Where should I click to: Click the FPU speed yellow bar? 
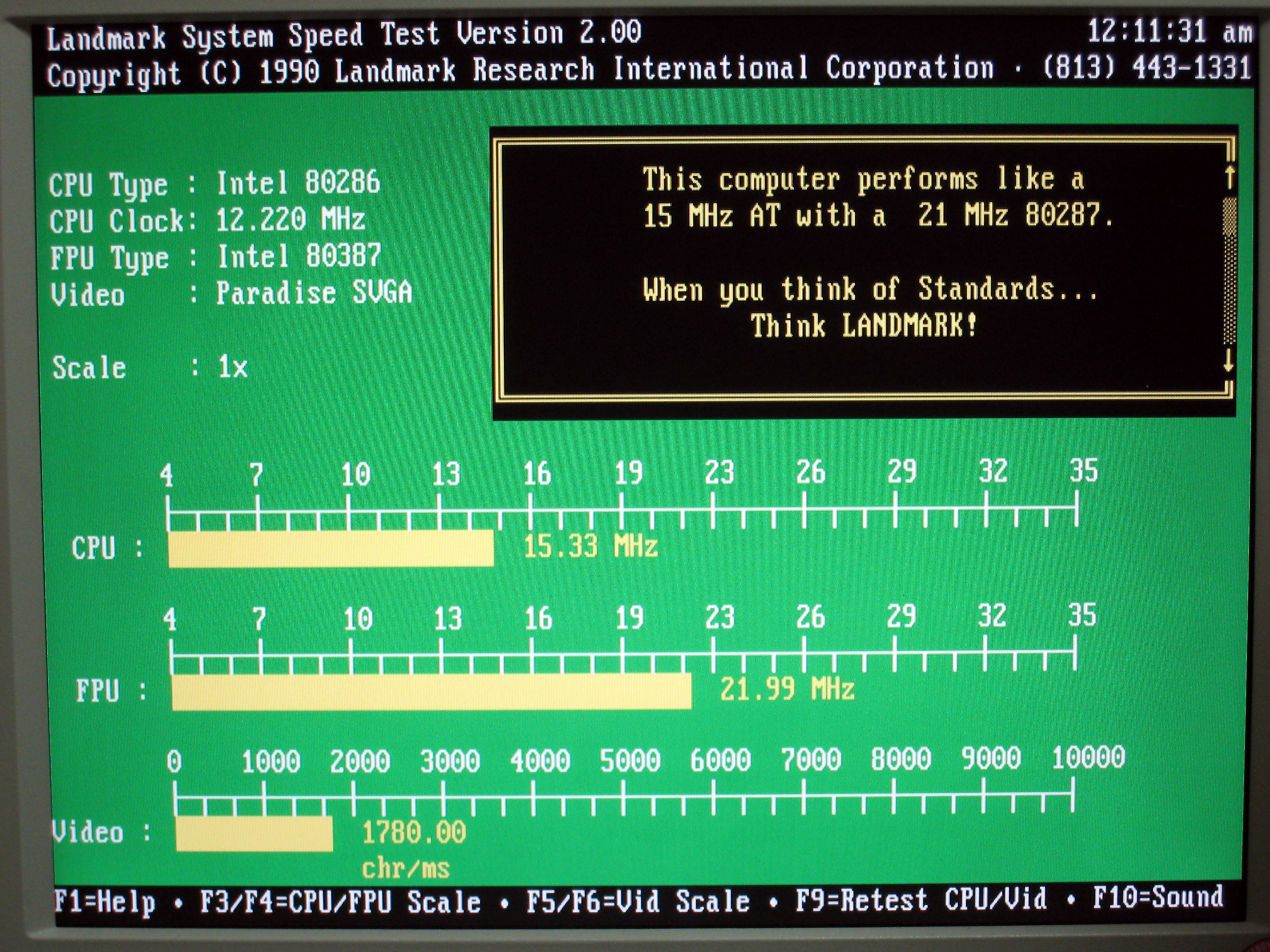[431, 692]
